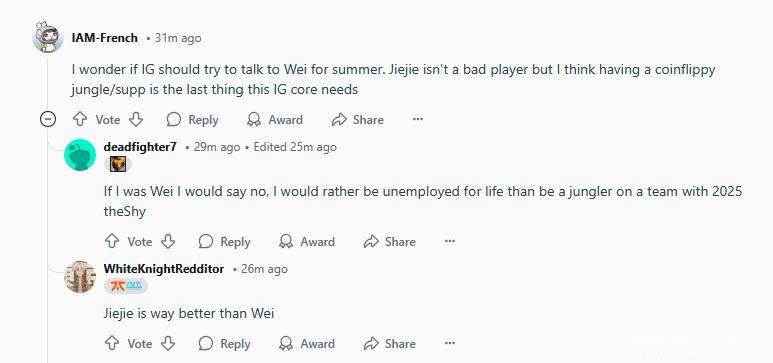
Task: Reply to IAM-French's comment
Action: coord(192,119)
